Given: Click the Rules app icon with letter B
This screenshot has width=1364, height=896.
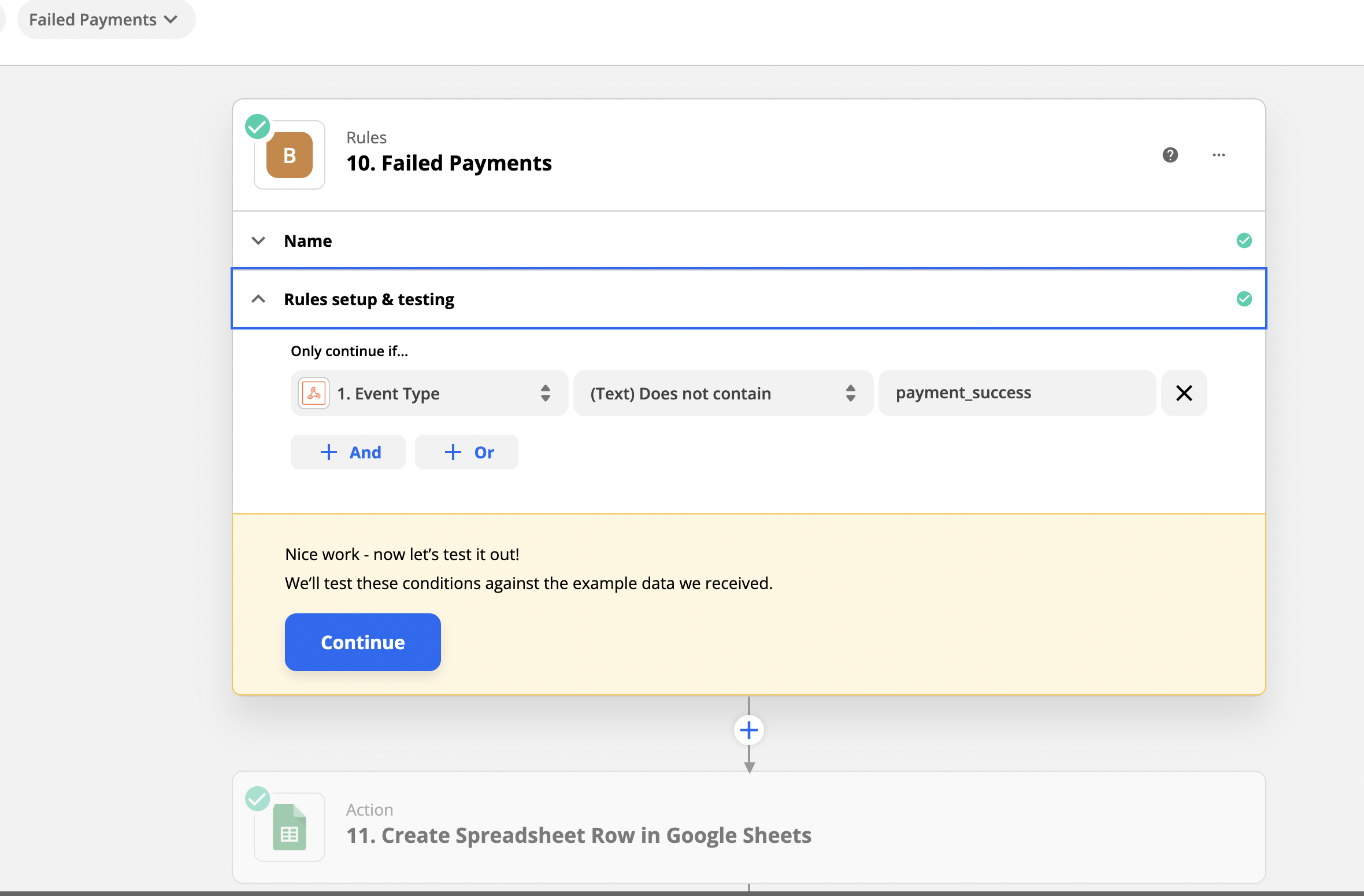Looking at the screenshot, I should click(290, 155).
